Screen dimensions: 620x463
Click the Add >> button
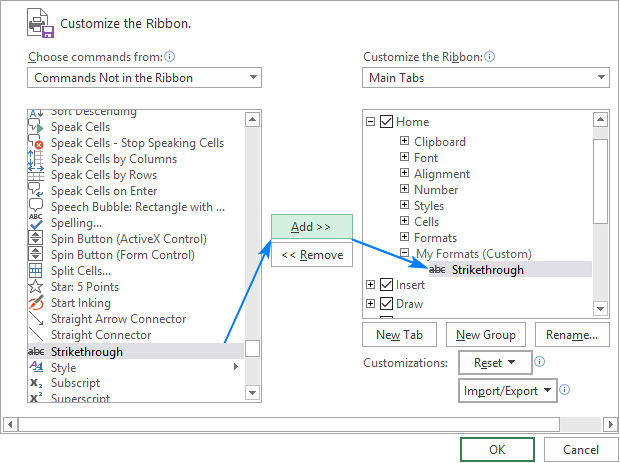311,227
